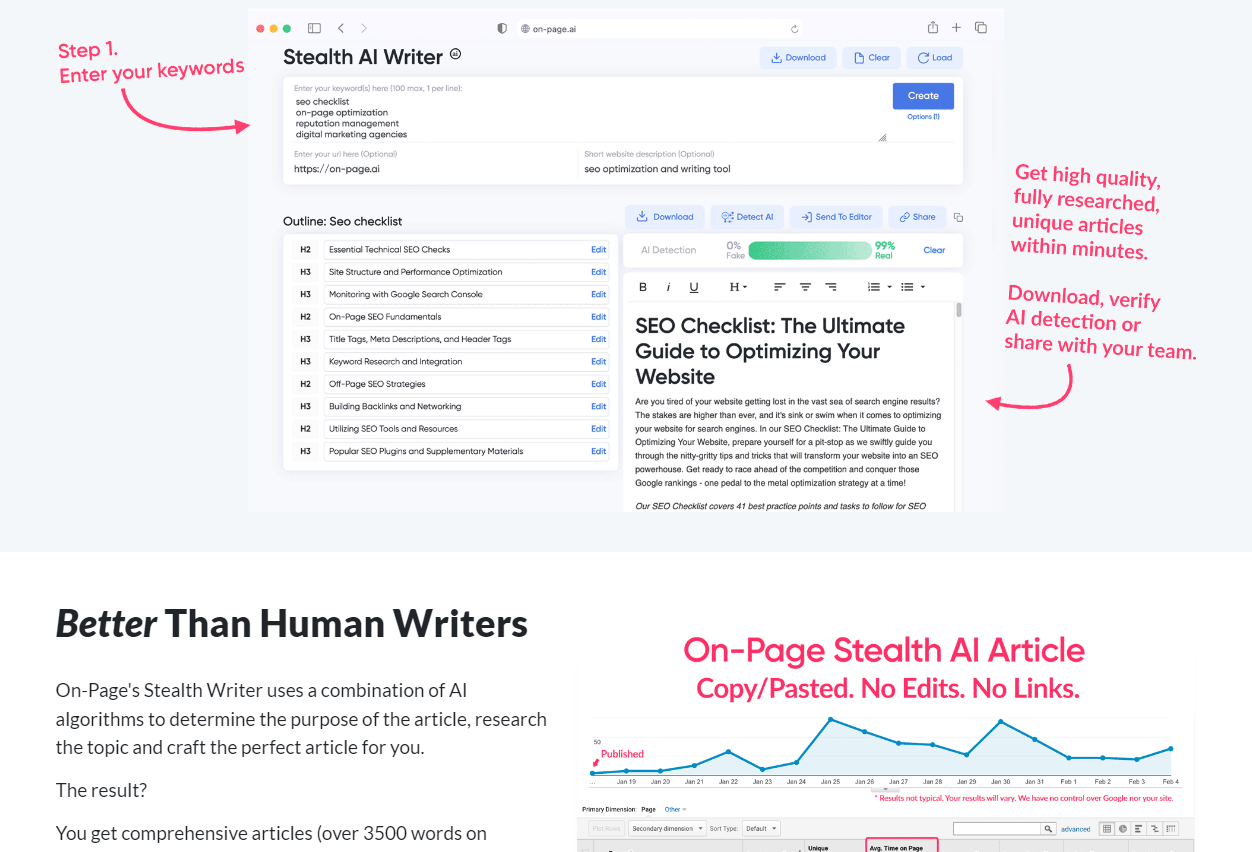The width and height of the screenshot is (1252, 852).
Task: Toggle the Safari sidebar icon
Action: point(314,28)
